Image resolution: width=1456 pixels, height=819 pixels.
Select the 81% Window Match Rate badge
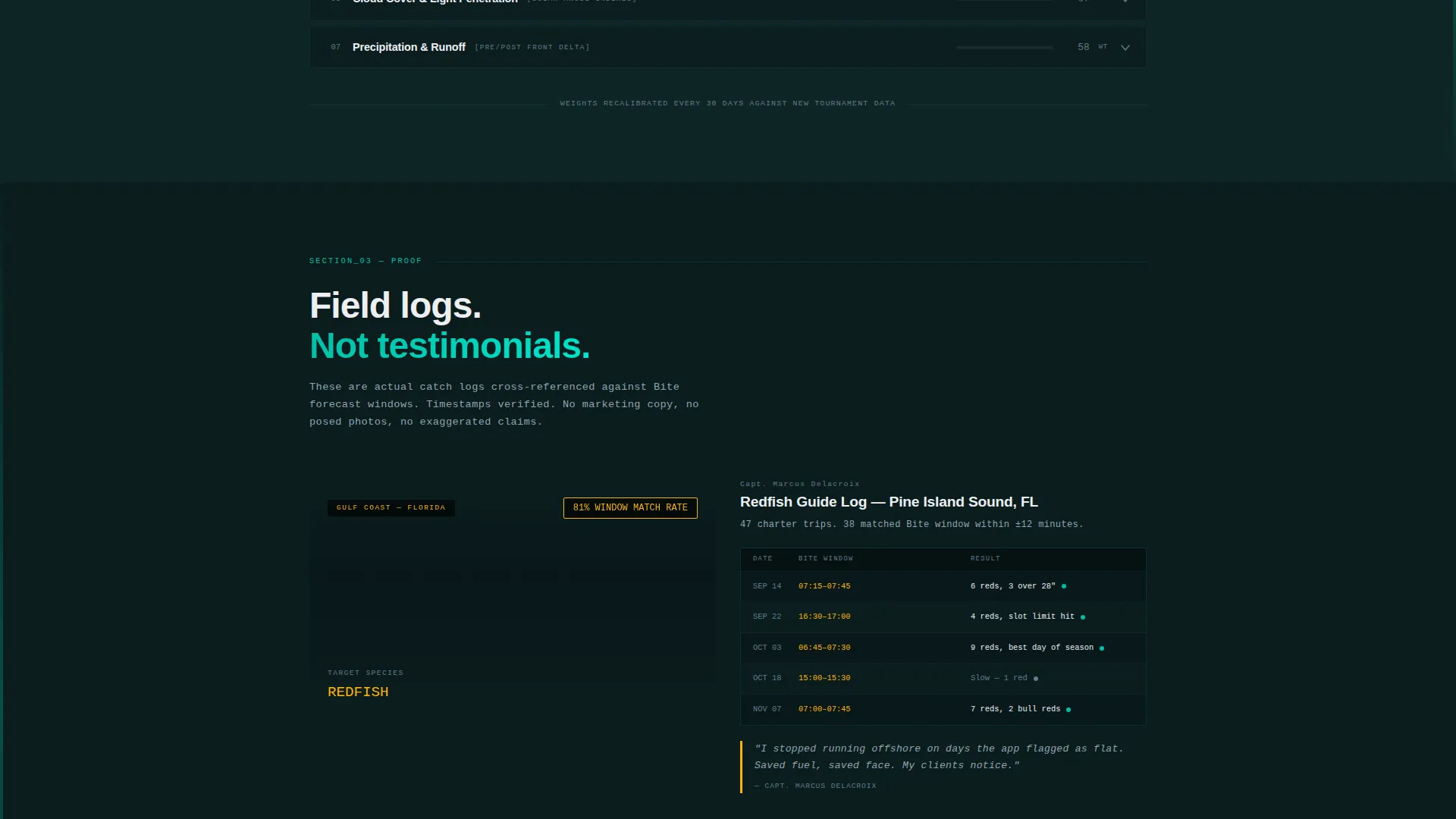tap(630, 508)
